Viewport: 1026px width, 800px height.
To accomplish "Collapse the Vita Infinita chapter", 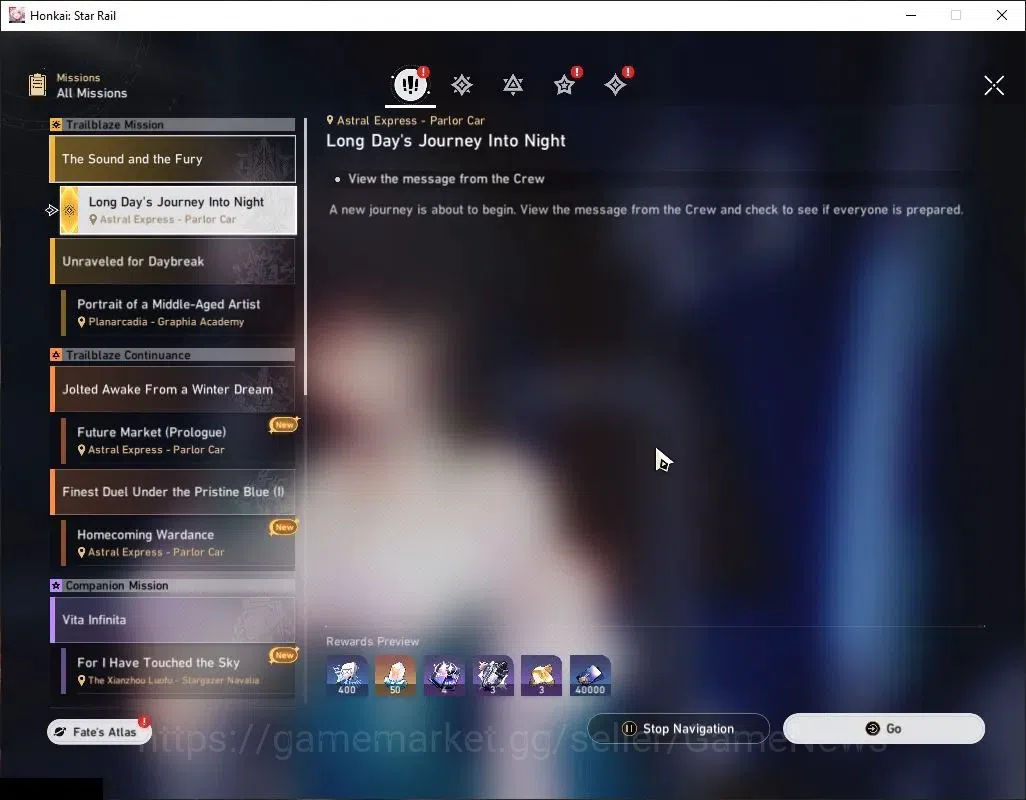I will pyautogui.click(x=173, y=619).
